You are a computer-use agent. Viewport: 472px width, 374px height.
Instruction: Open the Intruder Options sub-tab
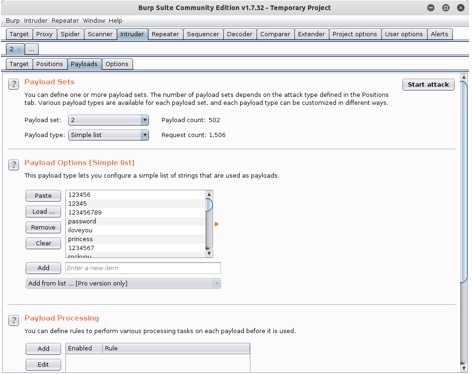pos(117,64)
